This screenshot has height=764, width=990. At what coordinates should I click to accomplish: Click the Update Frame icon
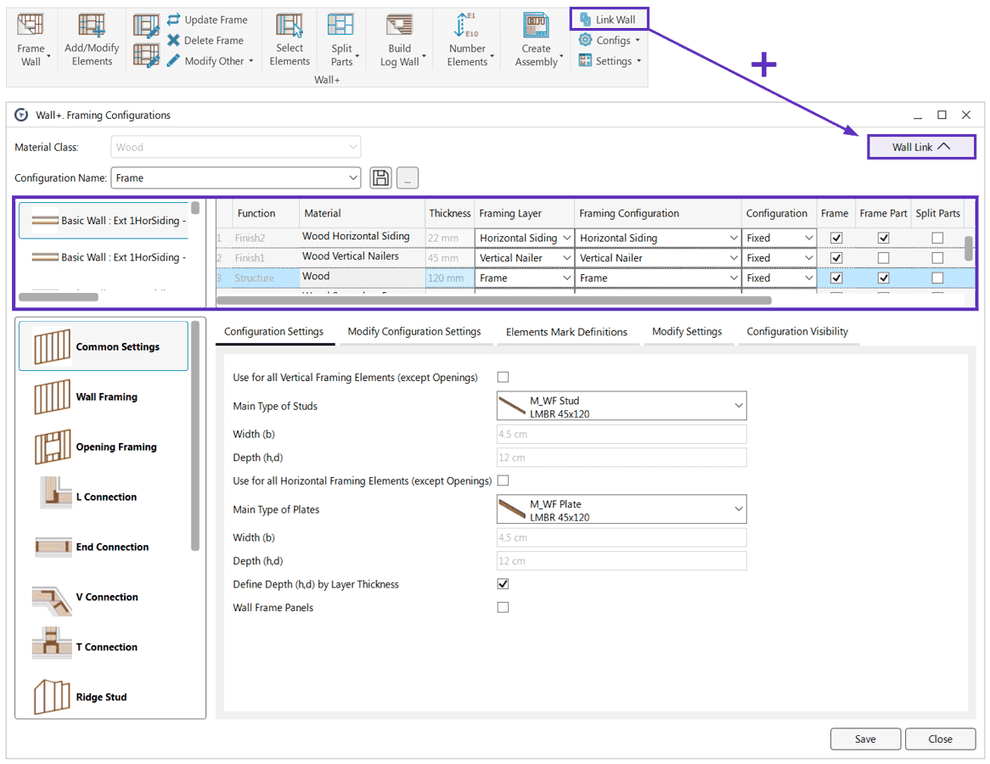coord(174,20)
